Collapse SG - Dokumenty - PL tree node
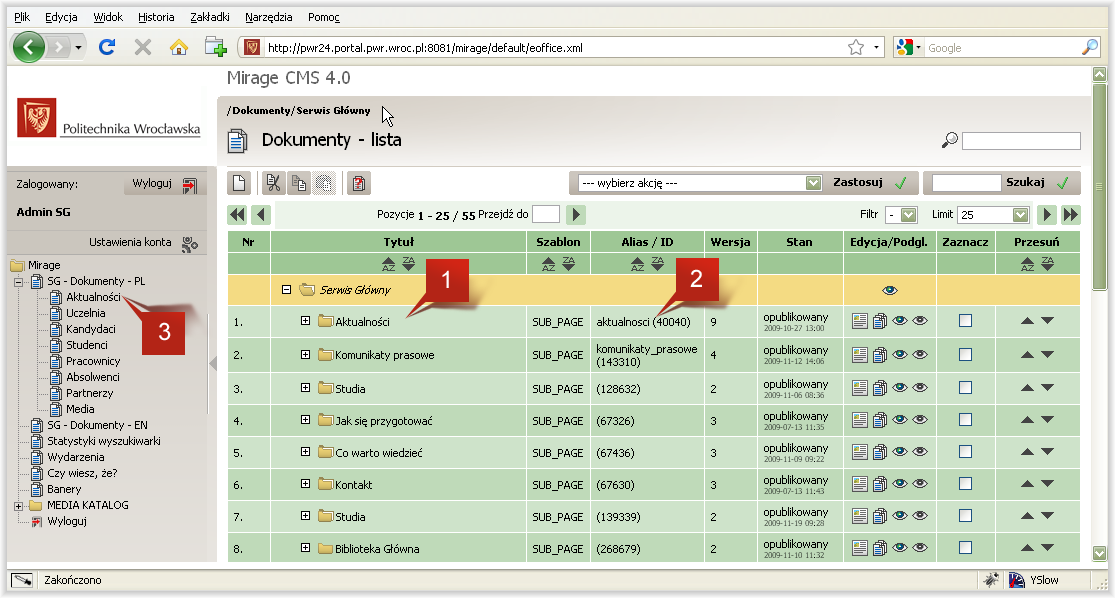 click(x=18, y=282)
